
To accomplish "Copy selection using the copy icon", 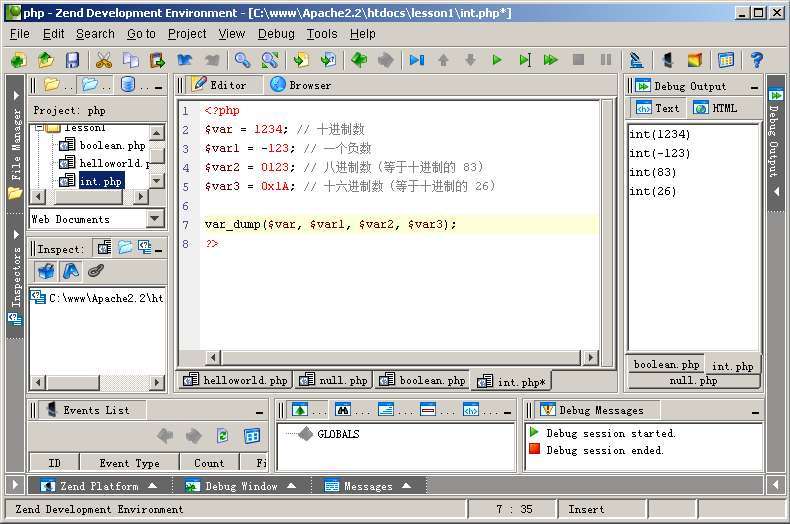I will [130, 60].
